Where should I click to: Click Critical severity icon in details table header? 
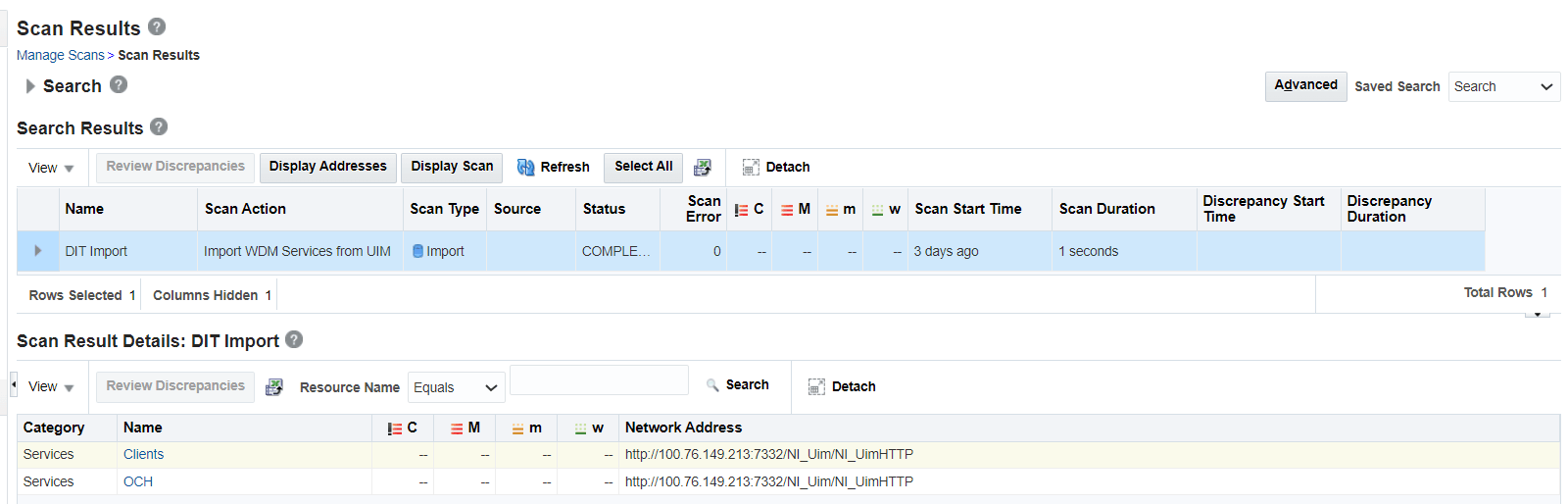tap(395, 428)
